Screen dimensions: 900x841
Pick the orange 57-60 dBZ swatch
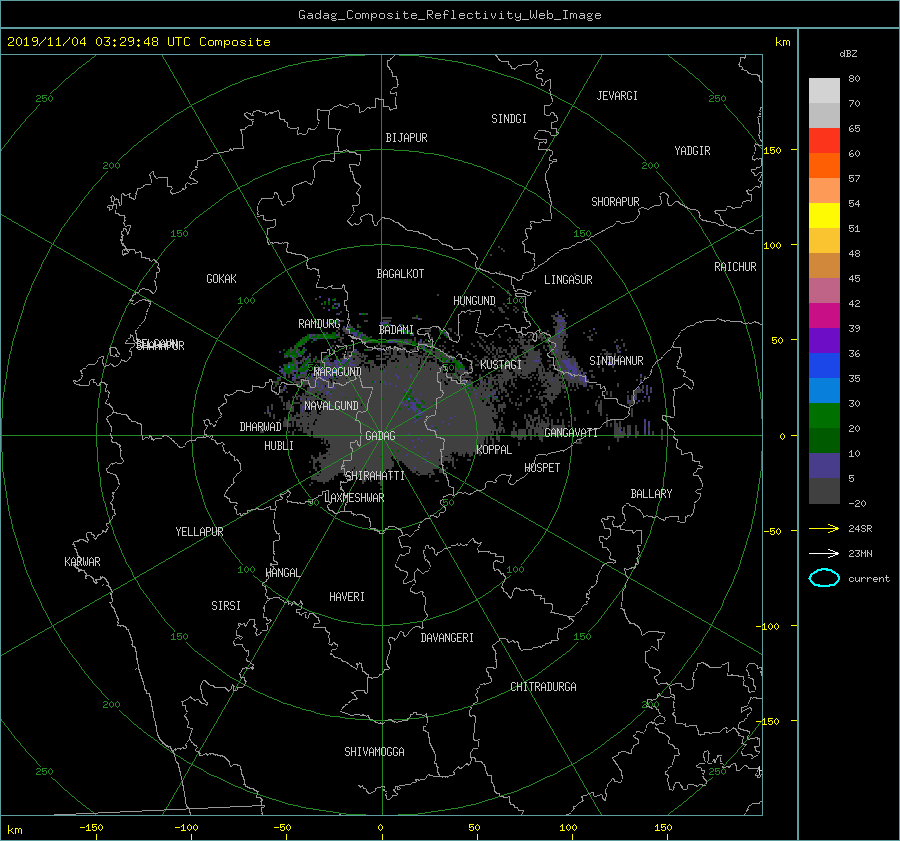click(824, 166)
